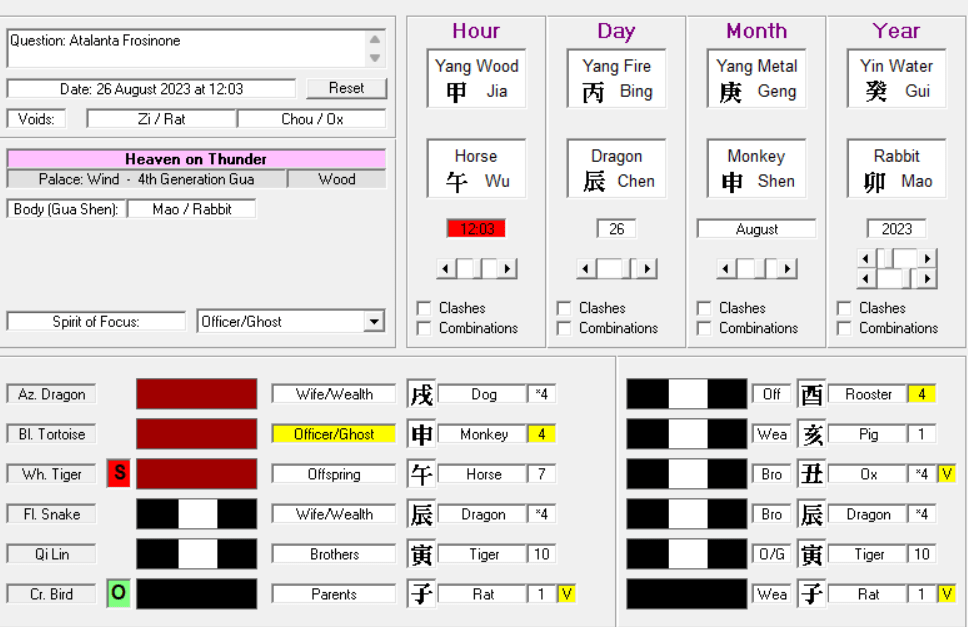Click the Month scrollbar right arrow
Image resolution: width=968 pixels, height=627 pixels.
click(x=788, y=269)
